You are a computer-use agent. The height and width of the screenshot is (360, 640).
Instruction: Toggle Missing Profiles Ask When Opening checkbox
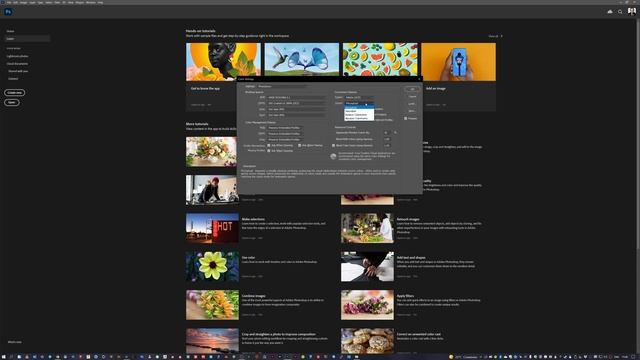click(x=269, y=151)
